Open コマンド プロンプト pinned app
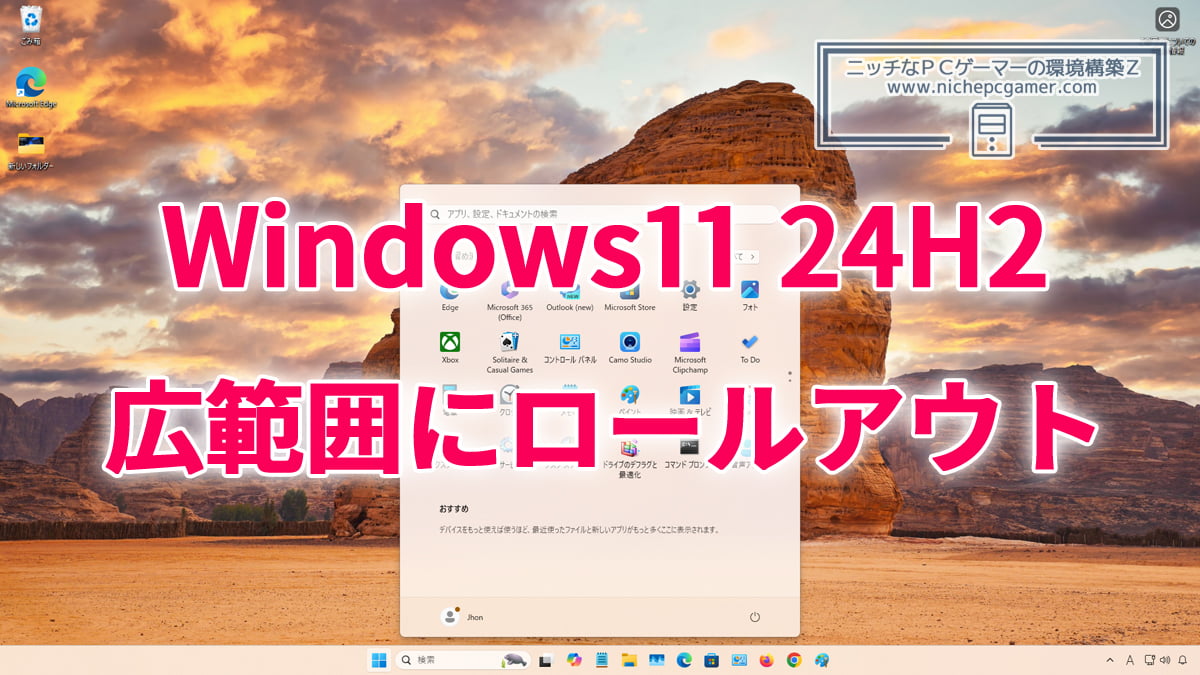This screenshot has height=675, width=1200. (690, 454)
